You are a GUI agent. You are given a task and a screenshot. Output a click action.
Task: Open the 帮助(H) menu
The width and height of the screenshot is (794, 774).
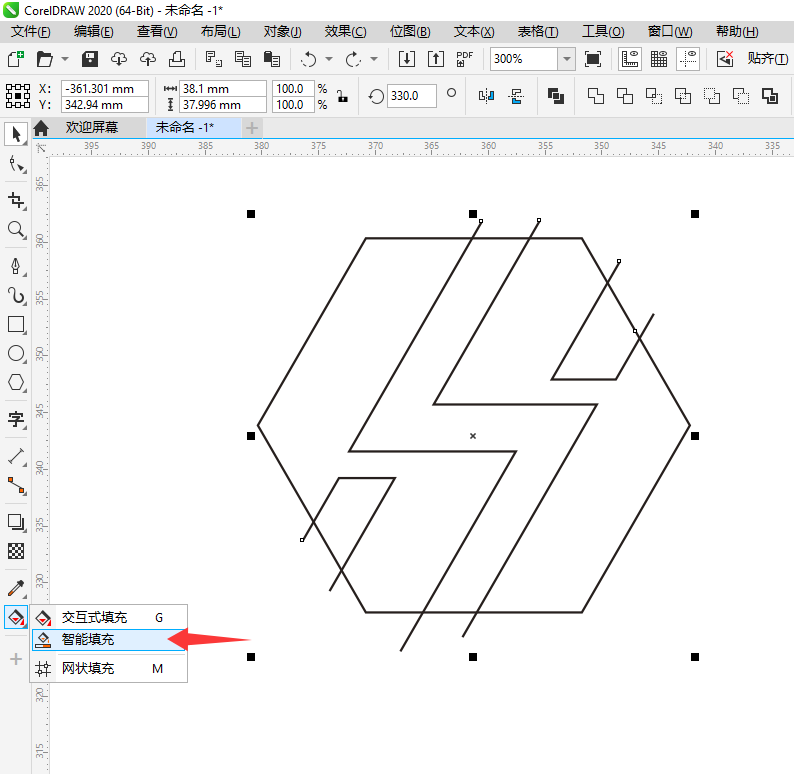point(737,32)
